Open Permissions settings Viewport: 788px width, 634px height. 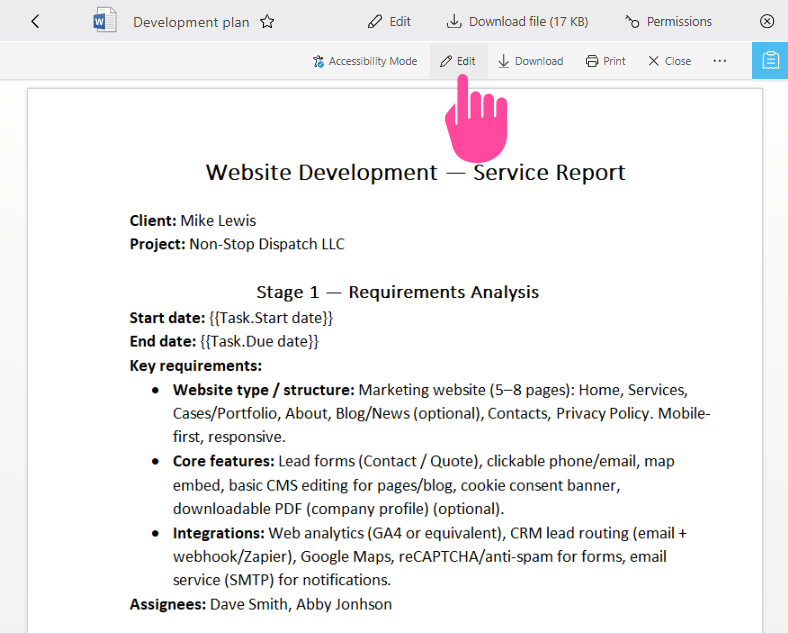click(668, 22)
